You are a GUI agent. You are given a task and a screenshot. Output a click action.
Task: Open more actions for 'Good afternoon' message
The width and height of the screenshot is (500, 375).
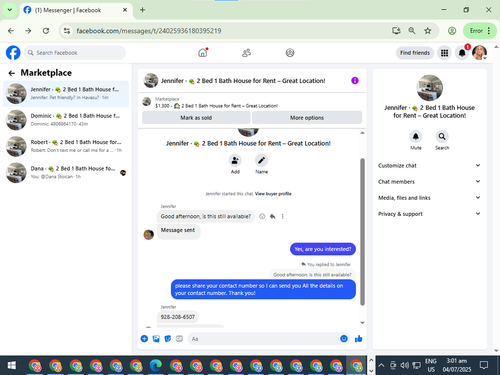[282, 216]
